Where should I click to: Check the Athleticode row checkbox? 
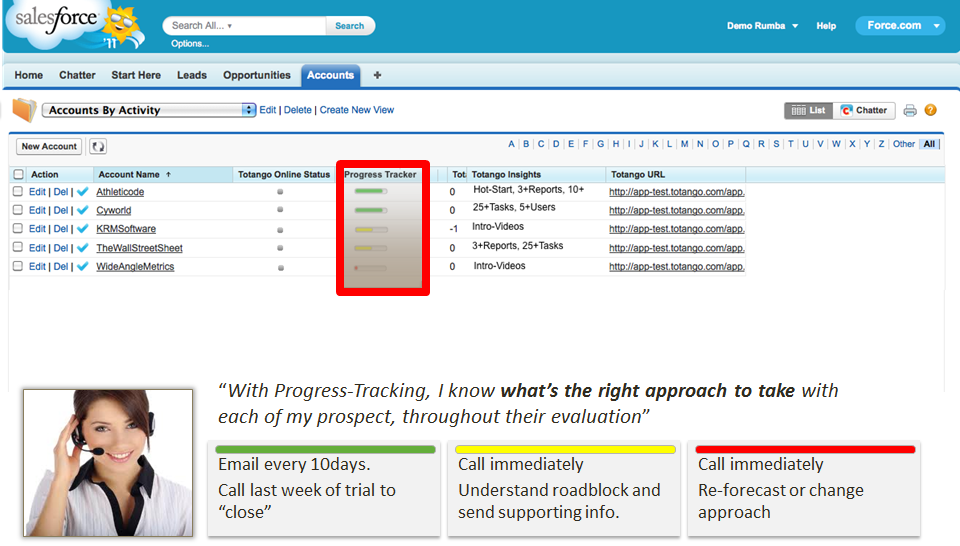click(x=18, y=192)
